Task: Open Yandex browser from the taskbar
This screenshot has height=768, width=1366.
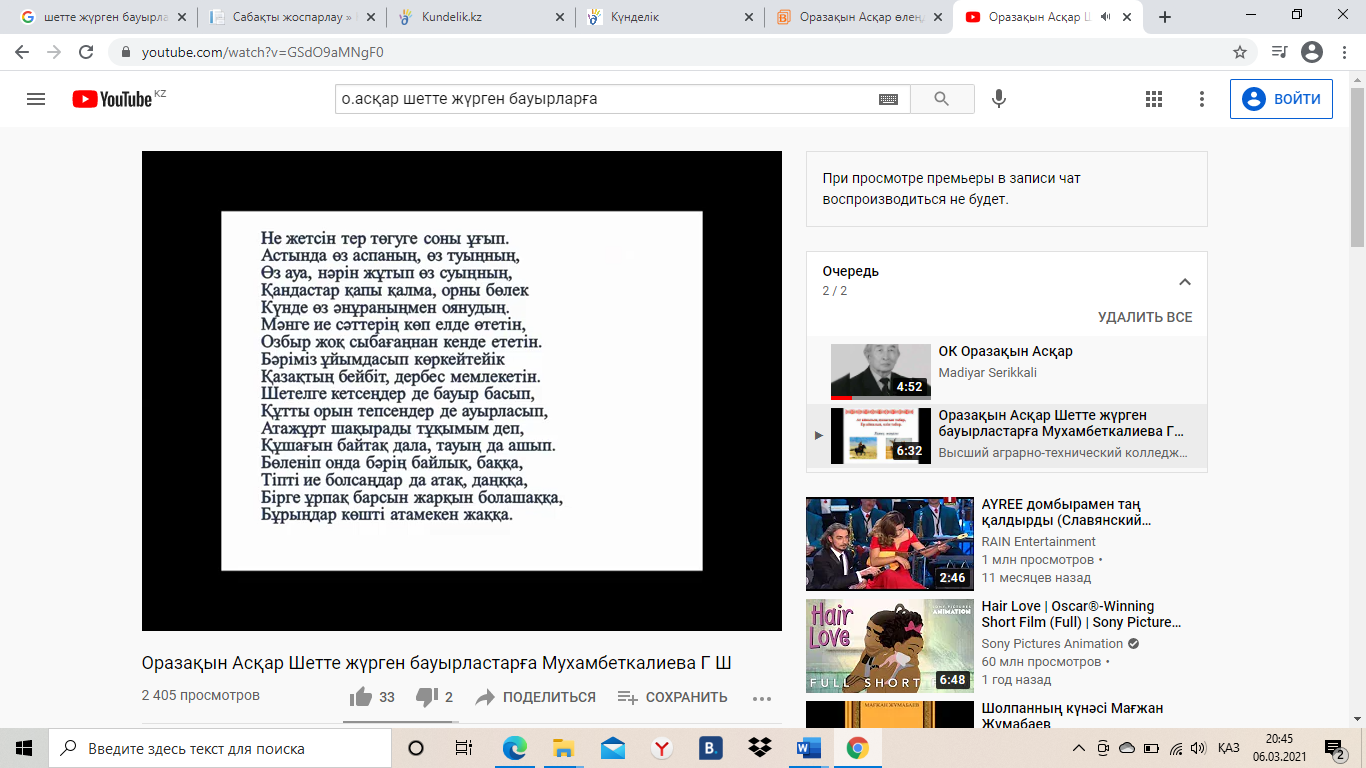Action: tap(661, 748)
